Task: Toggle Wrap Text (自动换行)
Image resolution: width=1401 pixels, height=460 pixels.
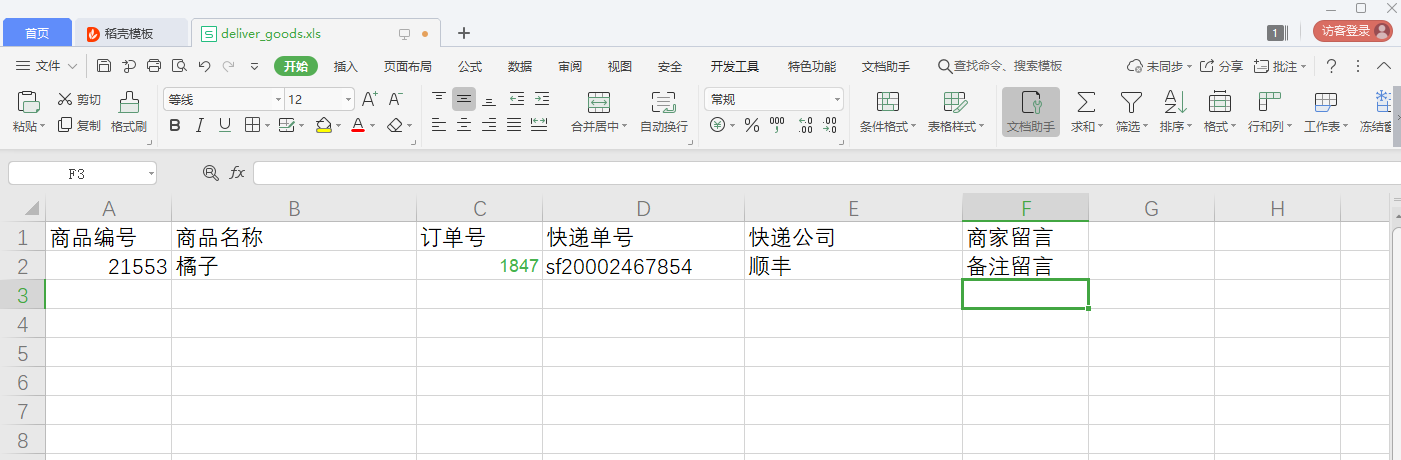Action: [663, 102]
